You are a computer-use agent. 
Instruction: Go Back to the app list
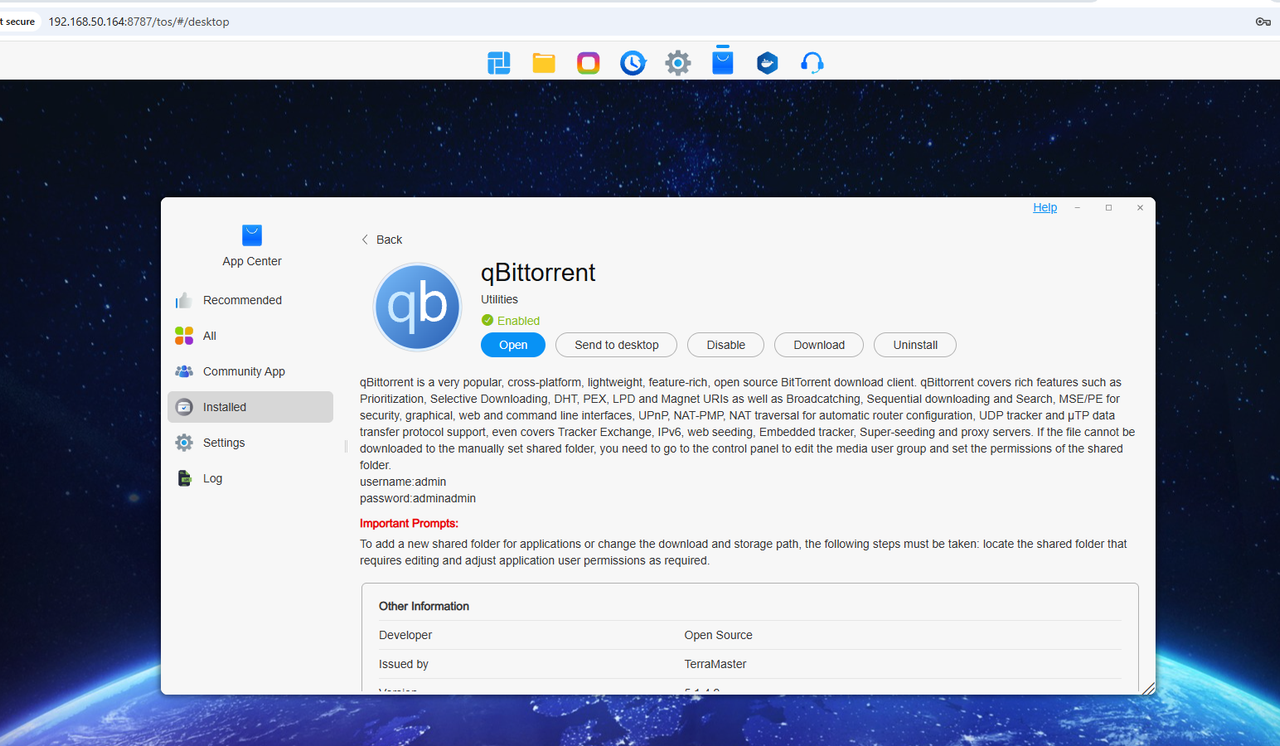point(381,240)
